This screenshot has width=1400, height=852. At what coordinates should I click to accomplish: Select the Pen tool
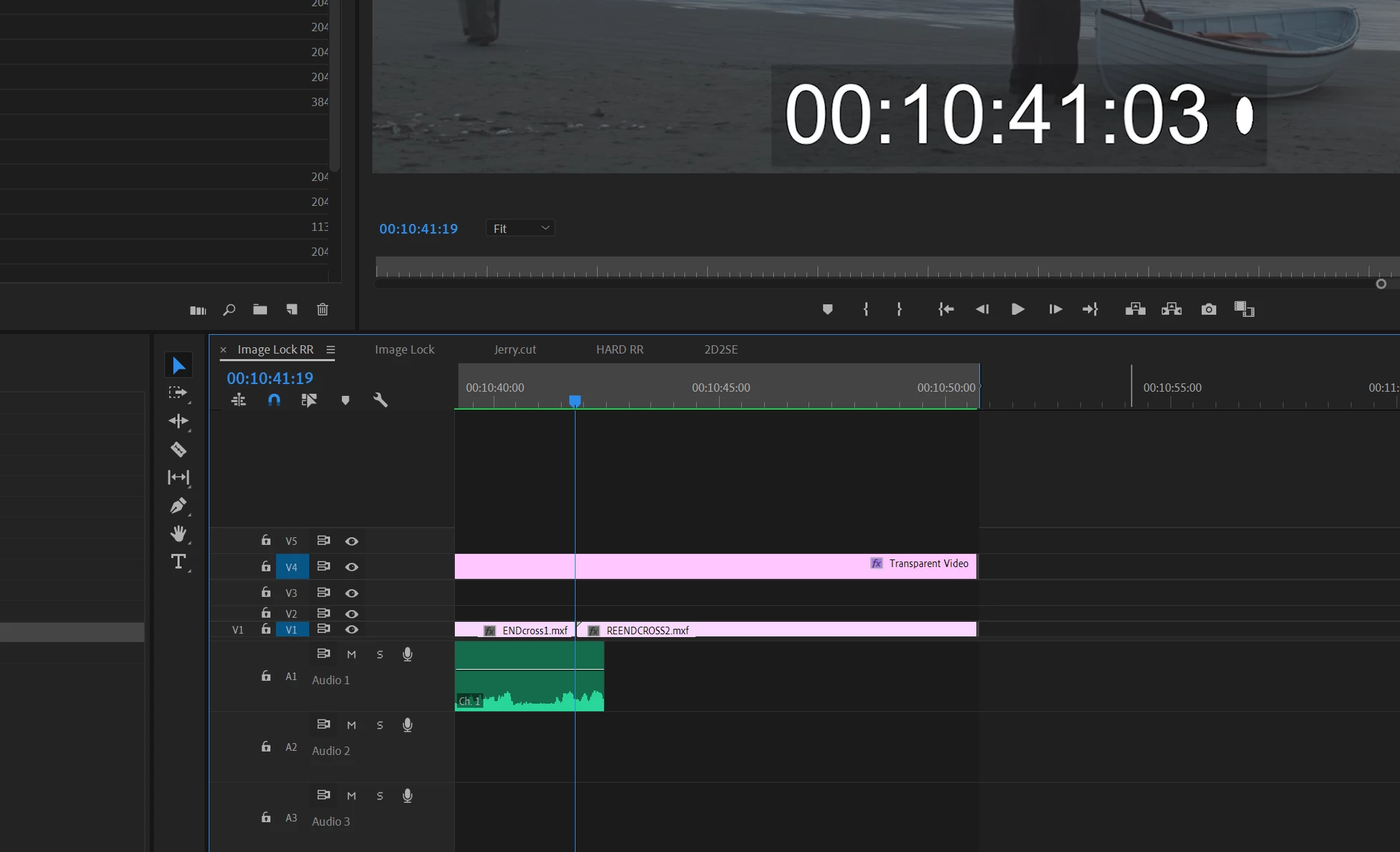[x=178, y=506]
